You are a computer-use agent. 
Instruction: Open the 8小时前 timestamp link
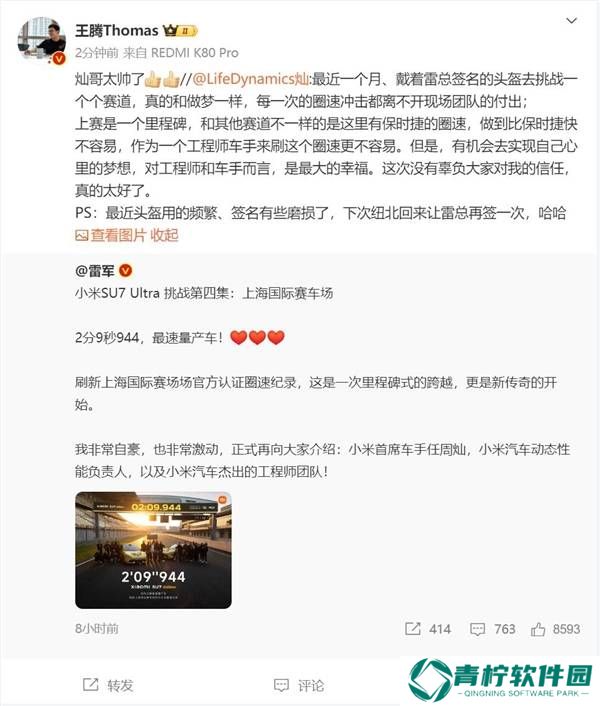(x=97, y=629)
